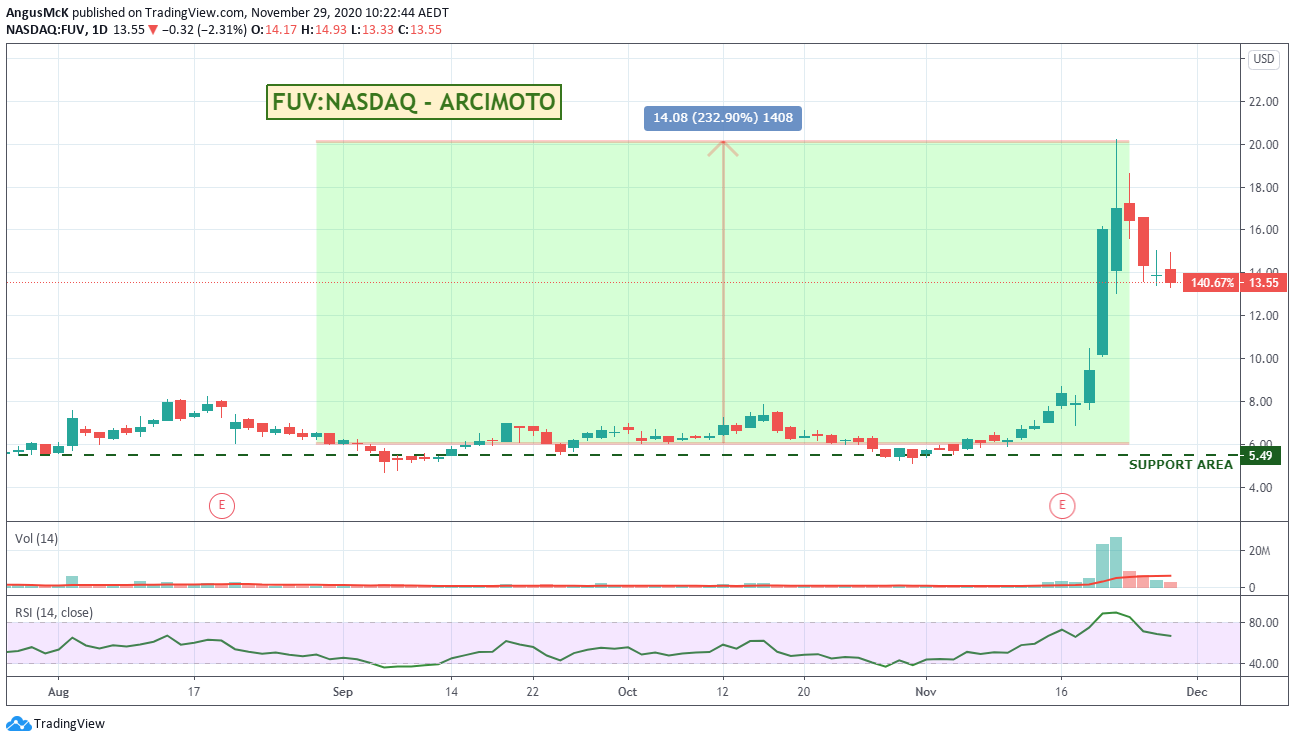Click the −0.32 (−2.31%) change value
Viewport: 1295px width, 742px height.
click(204, 29)
